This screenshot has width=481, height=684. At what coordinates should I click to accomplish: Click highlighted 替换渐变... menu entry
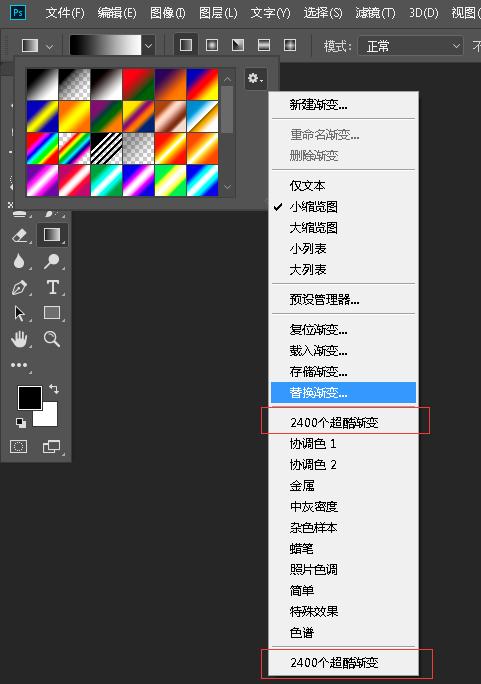coord(343,392)
